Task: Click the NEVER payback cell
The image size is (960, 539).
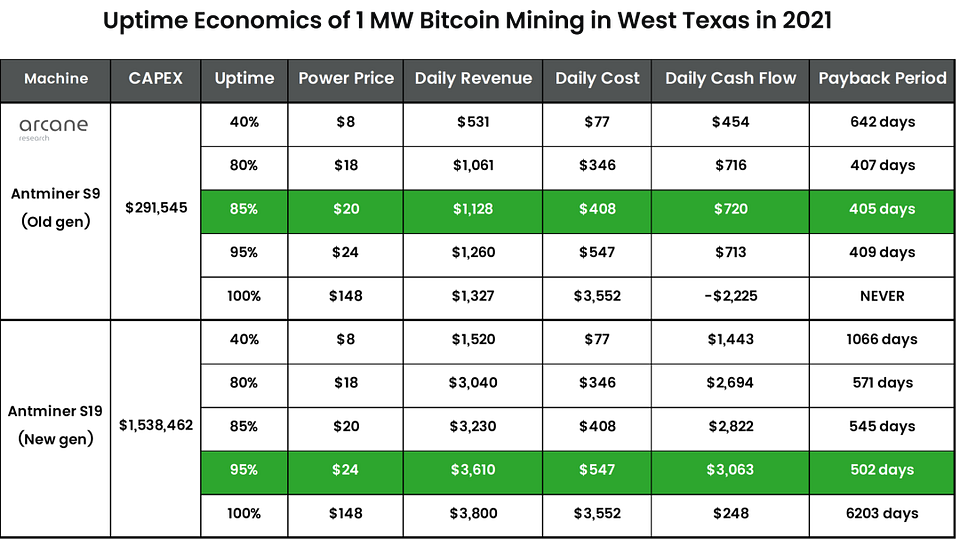Action: [x=882, y=298]
